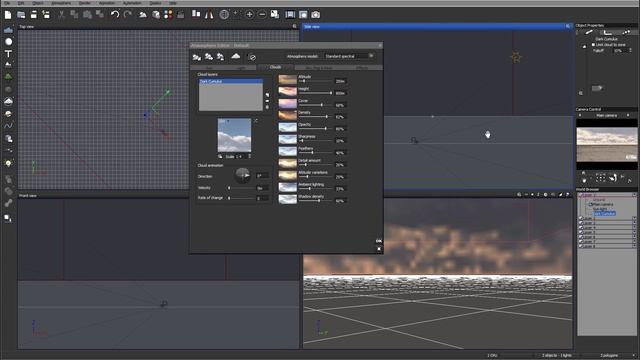Open Layer 6 options arrow

[634, 237]
